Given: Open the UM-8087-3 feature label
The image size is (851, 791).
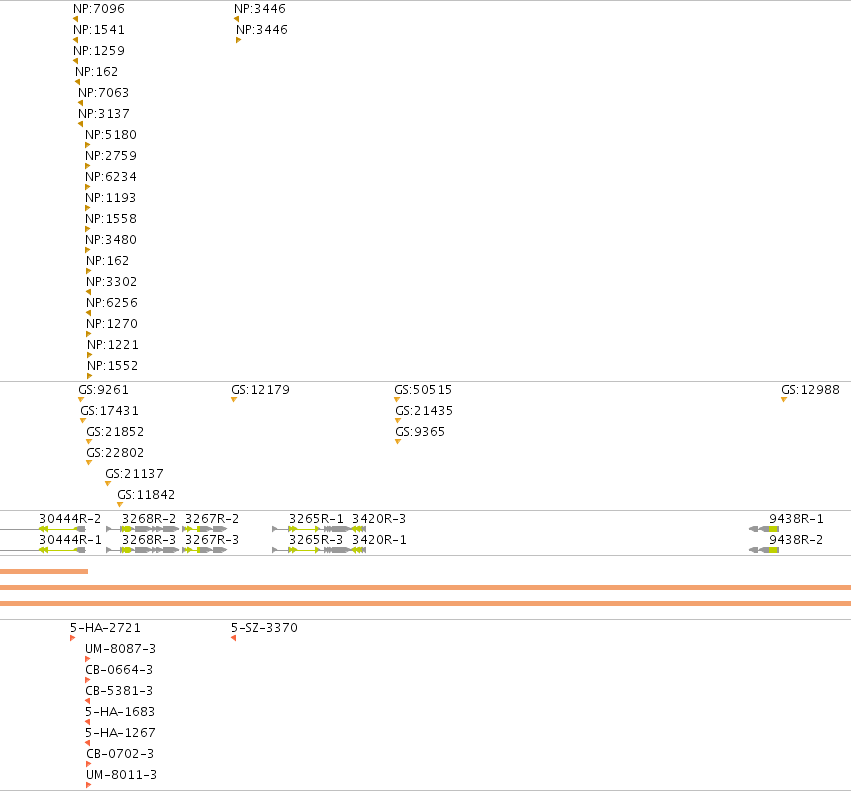Looking at the screenshot, I should tap(120, 649).
